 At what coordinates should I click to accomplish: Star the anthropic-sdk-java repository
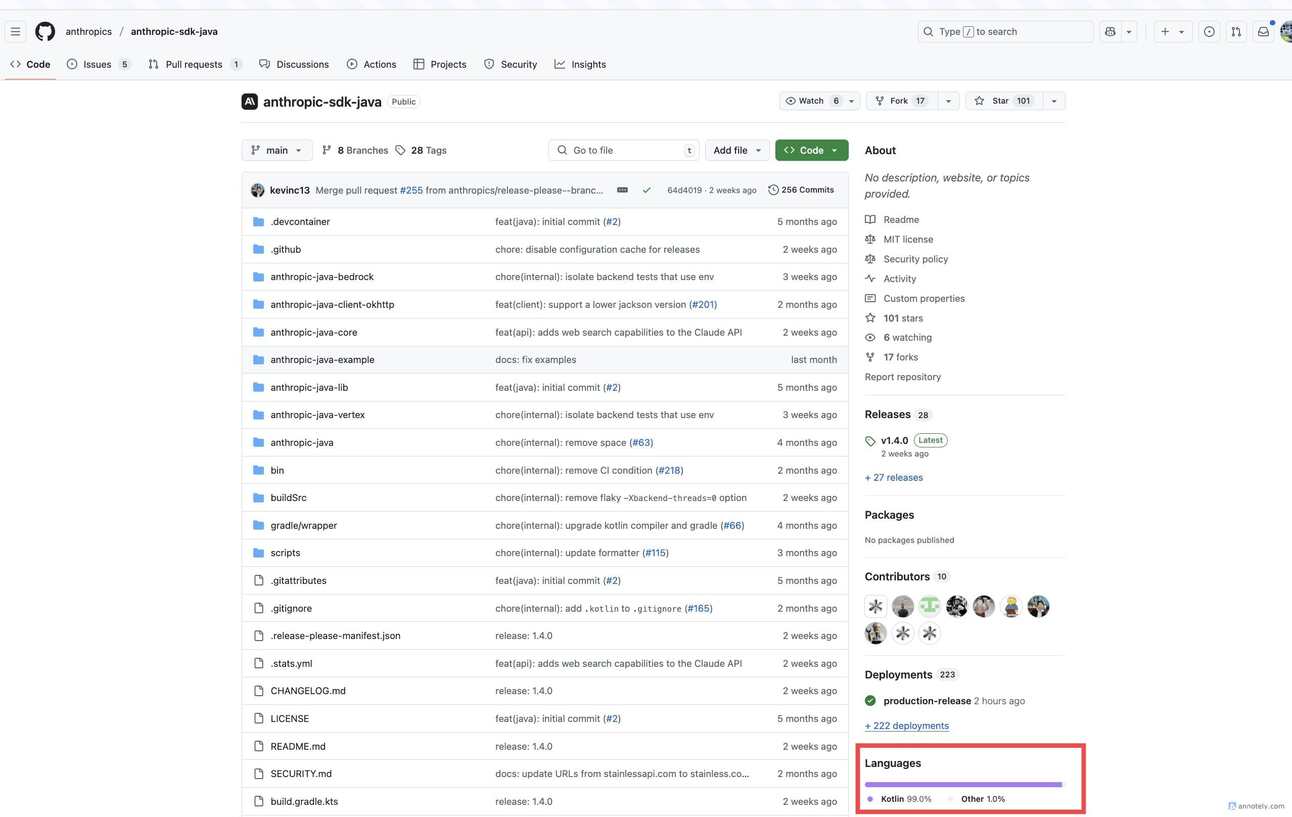click(x=1003, y=101)
